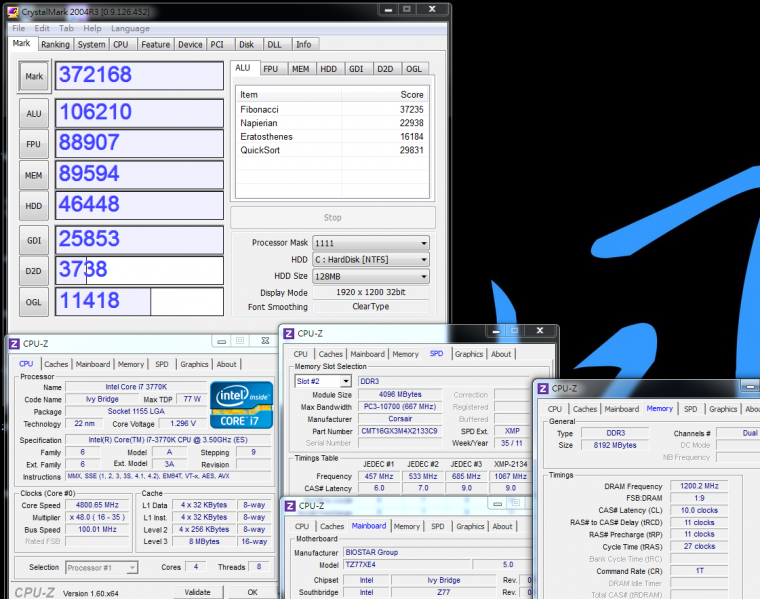This screenshot has width=760, height=599.
Task: Select the FPU results tab
Action: click(271, 69)
